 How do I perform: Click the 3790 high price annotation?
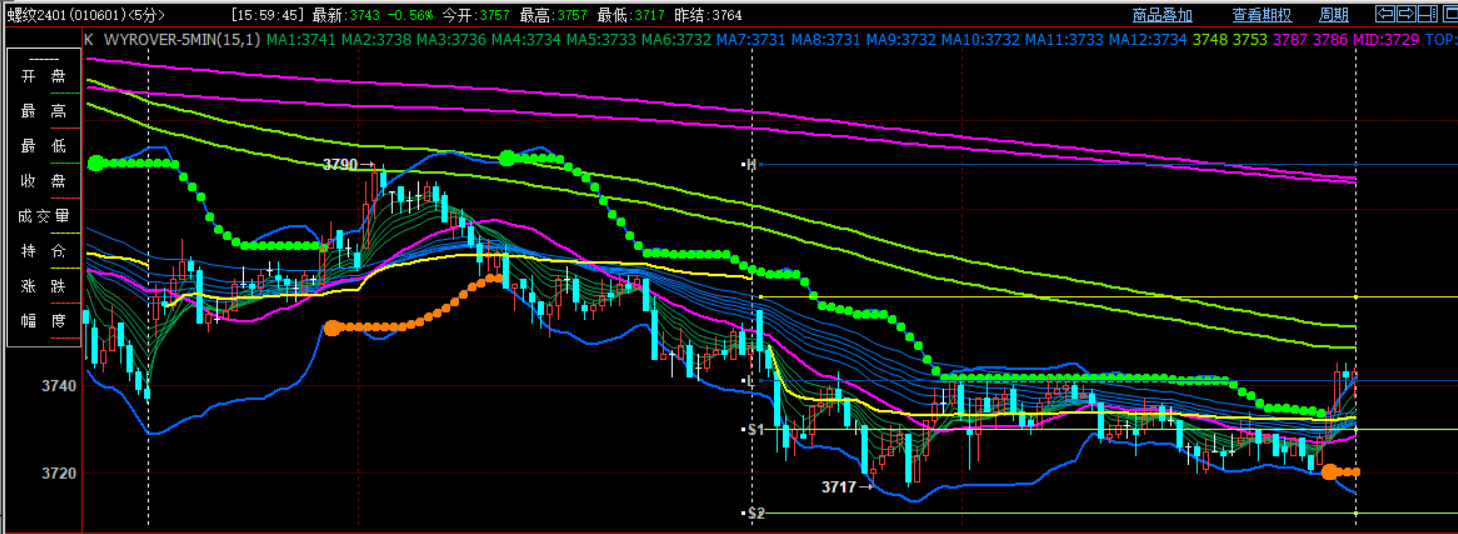click(340, 165)
